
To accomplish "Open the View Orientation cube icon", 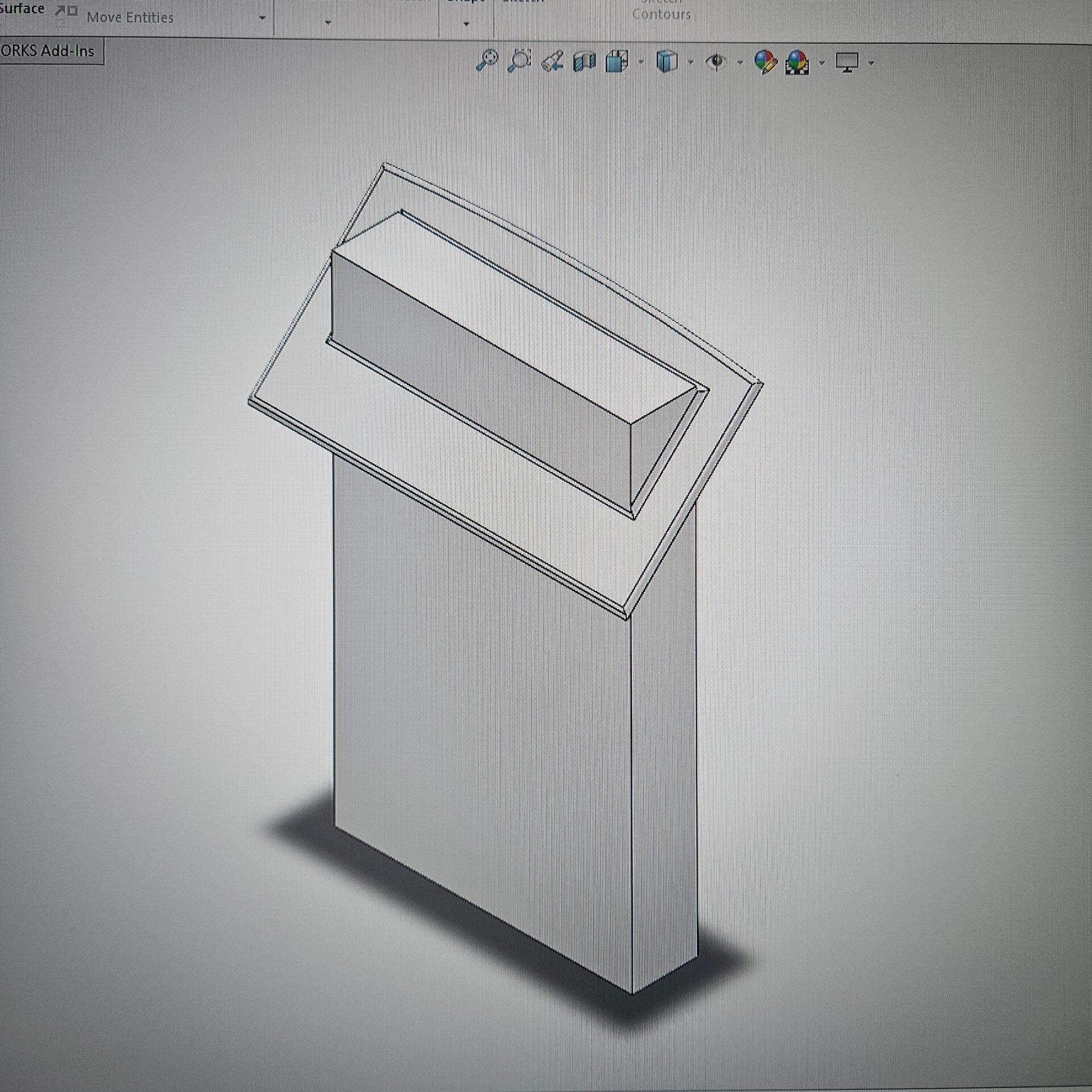I will pos(617,61).
